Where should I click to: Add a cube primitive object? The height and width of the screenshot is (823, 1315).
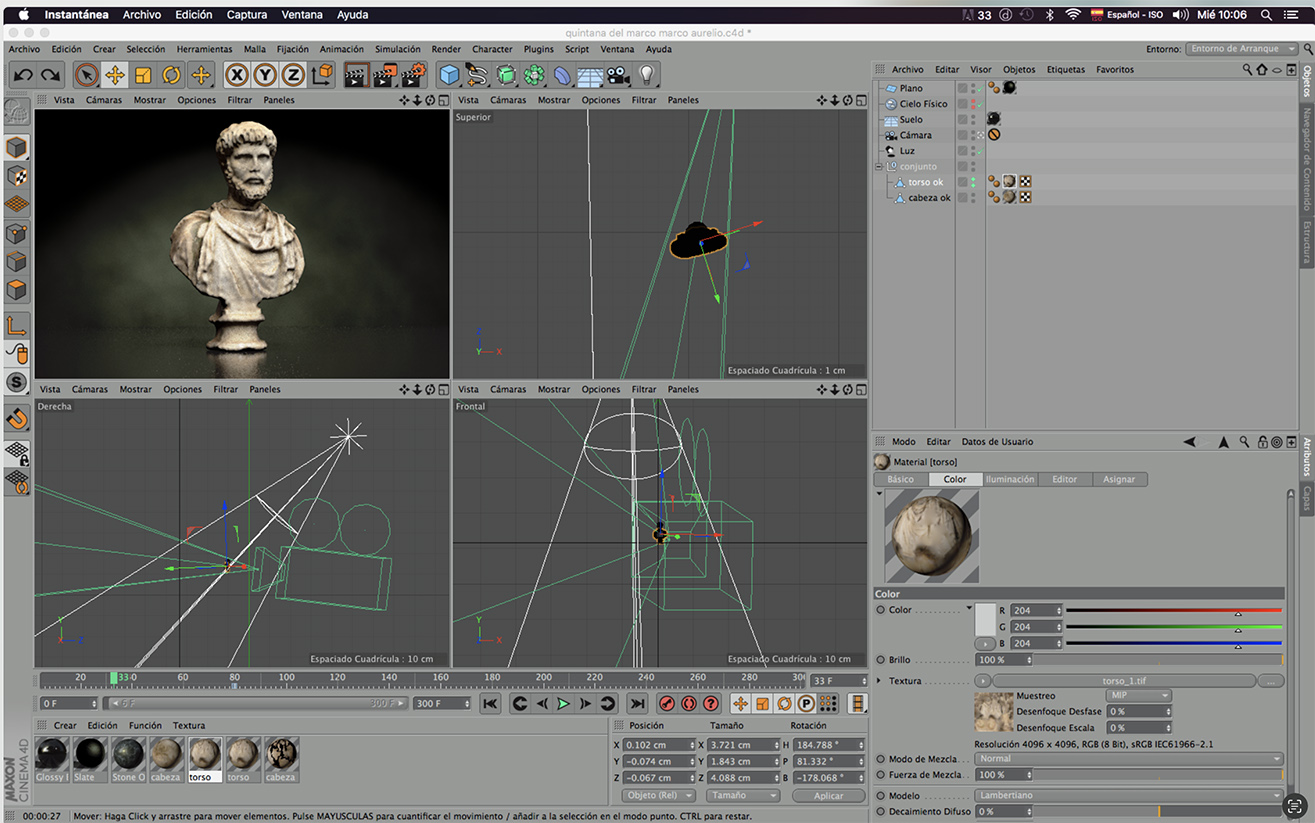coord(450,75)
